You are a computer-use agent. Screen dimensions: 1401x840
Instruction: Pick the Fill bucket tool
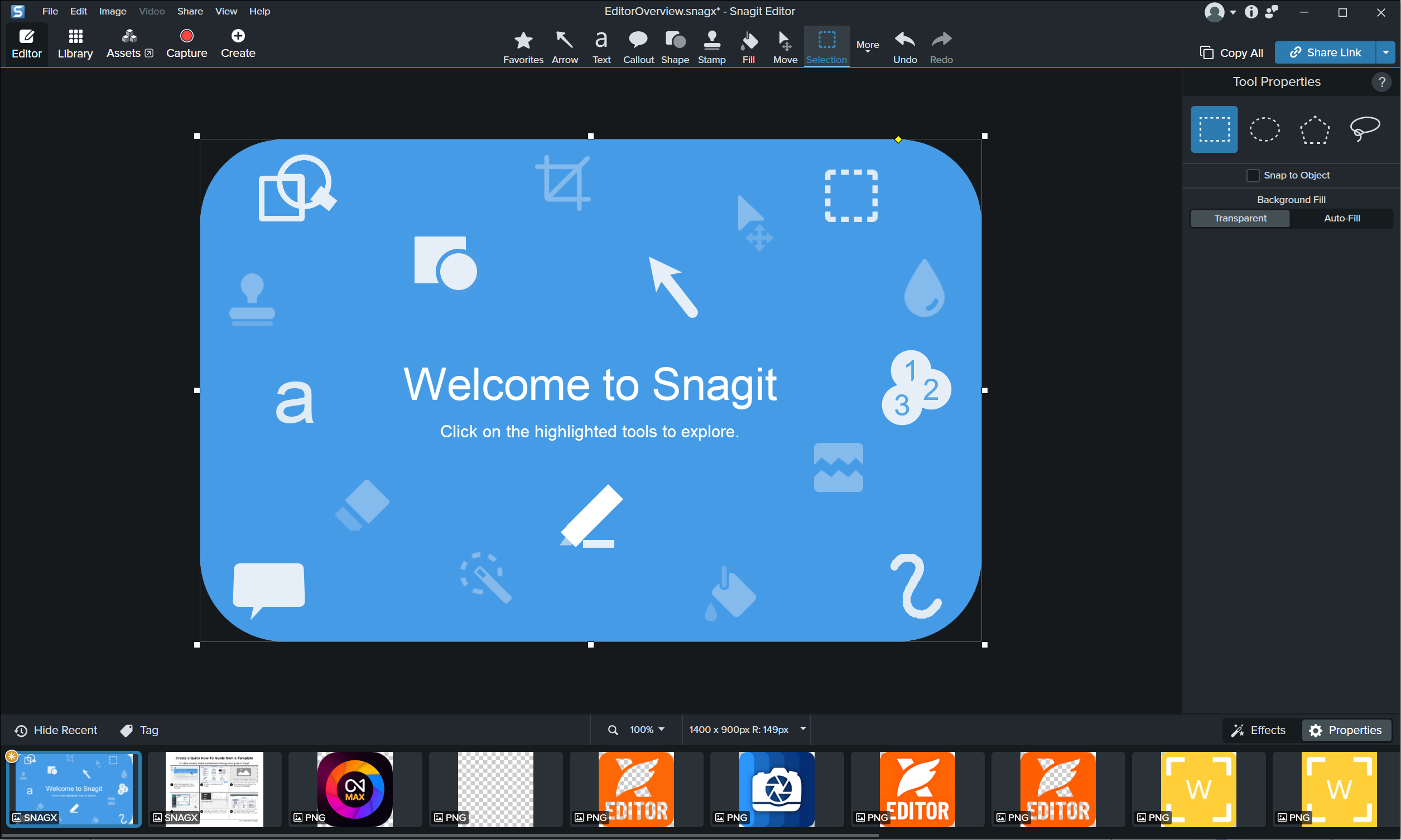[x=748, y=46]
